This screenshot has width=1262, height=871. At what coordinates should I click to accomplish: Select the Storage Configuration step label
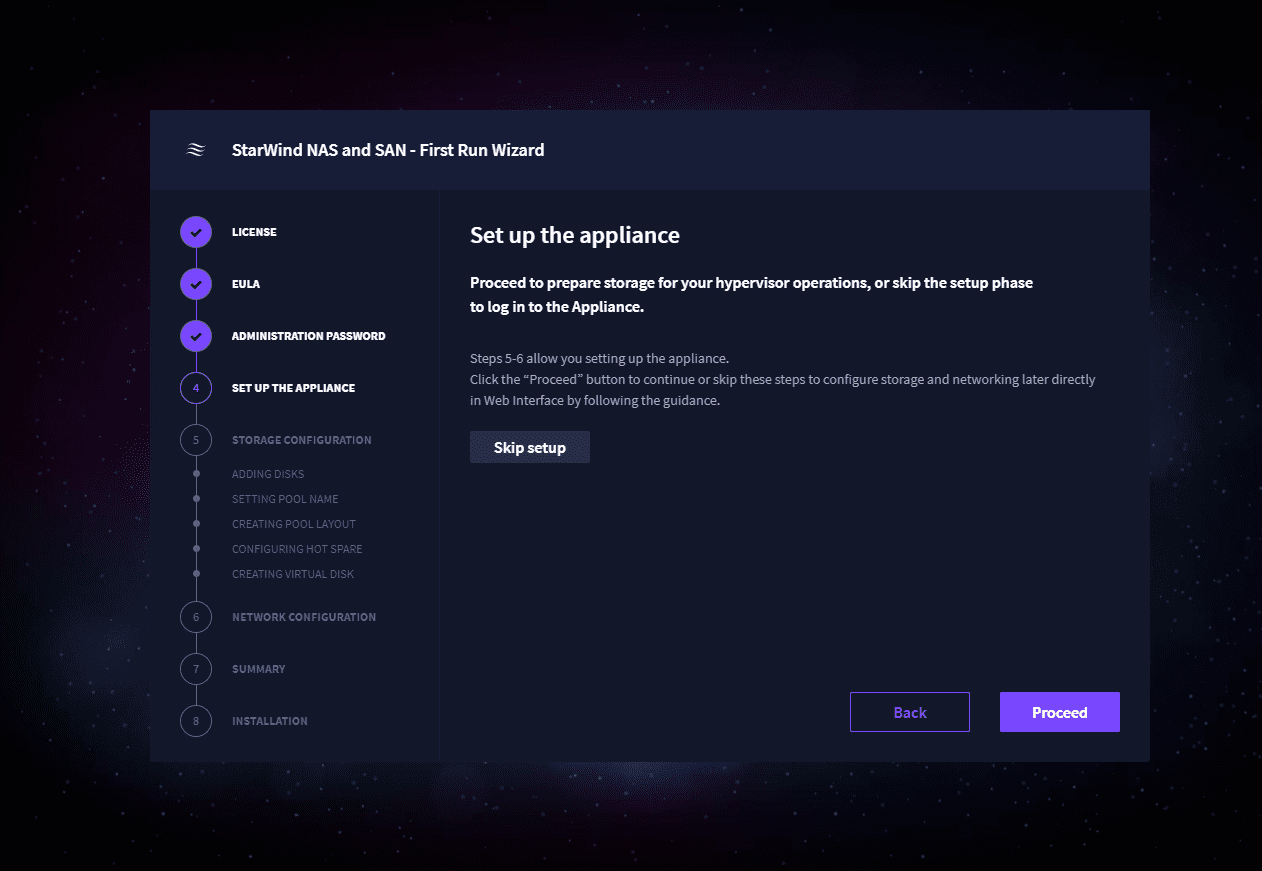coord(301,440)
